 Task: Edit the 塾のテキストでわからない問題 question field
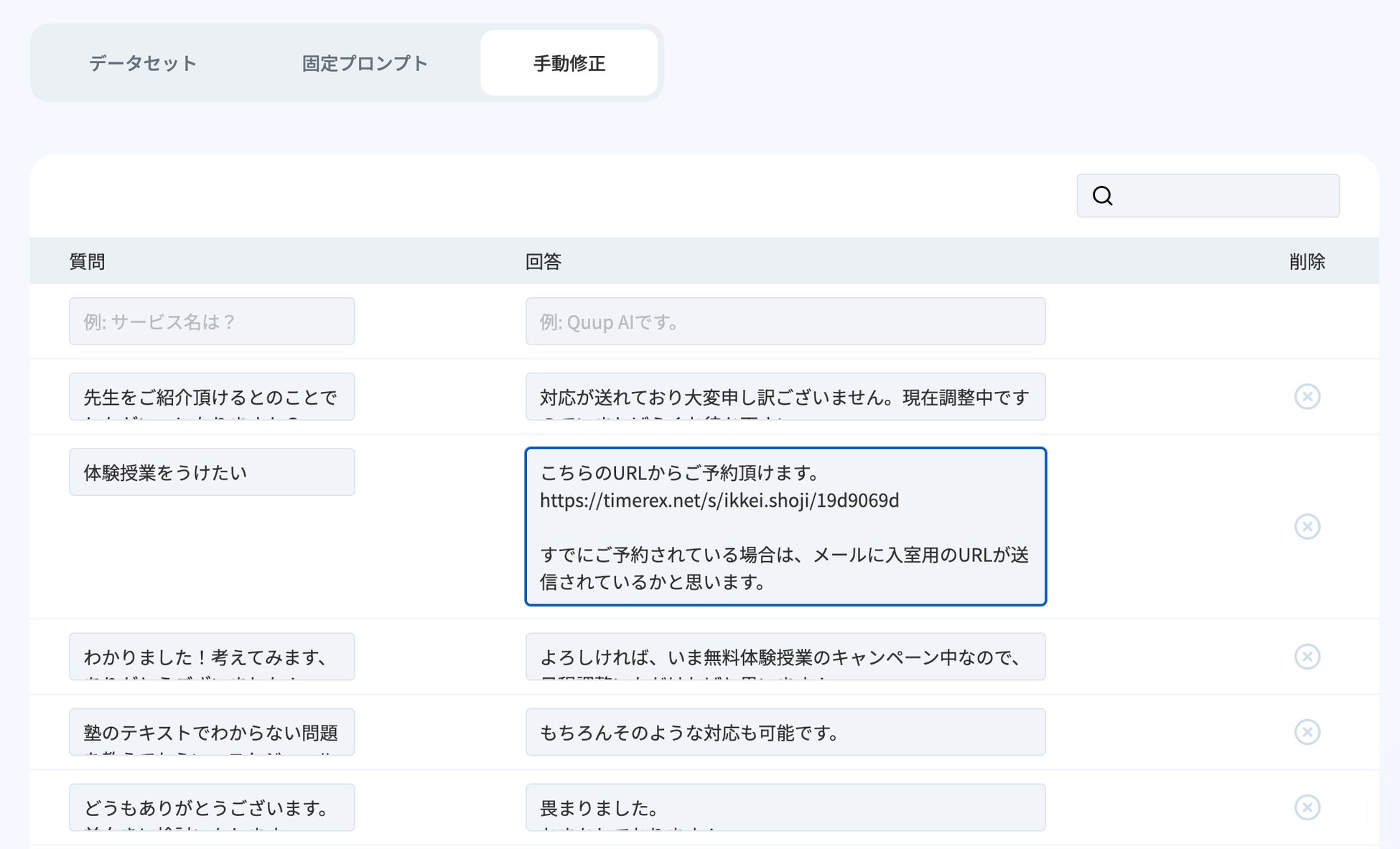tap(212, 731)
